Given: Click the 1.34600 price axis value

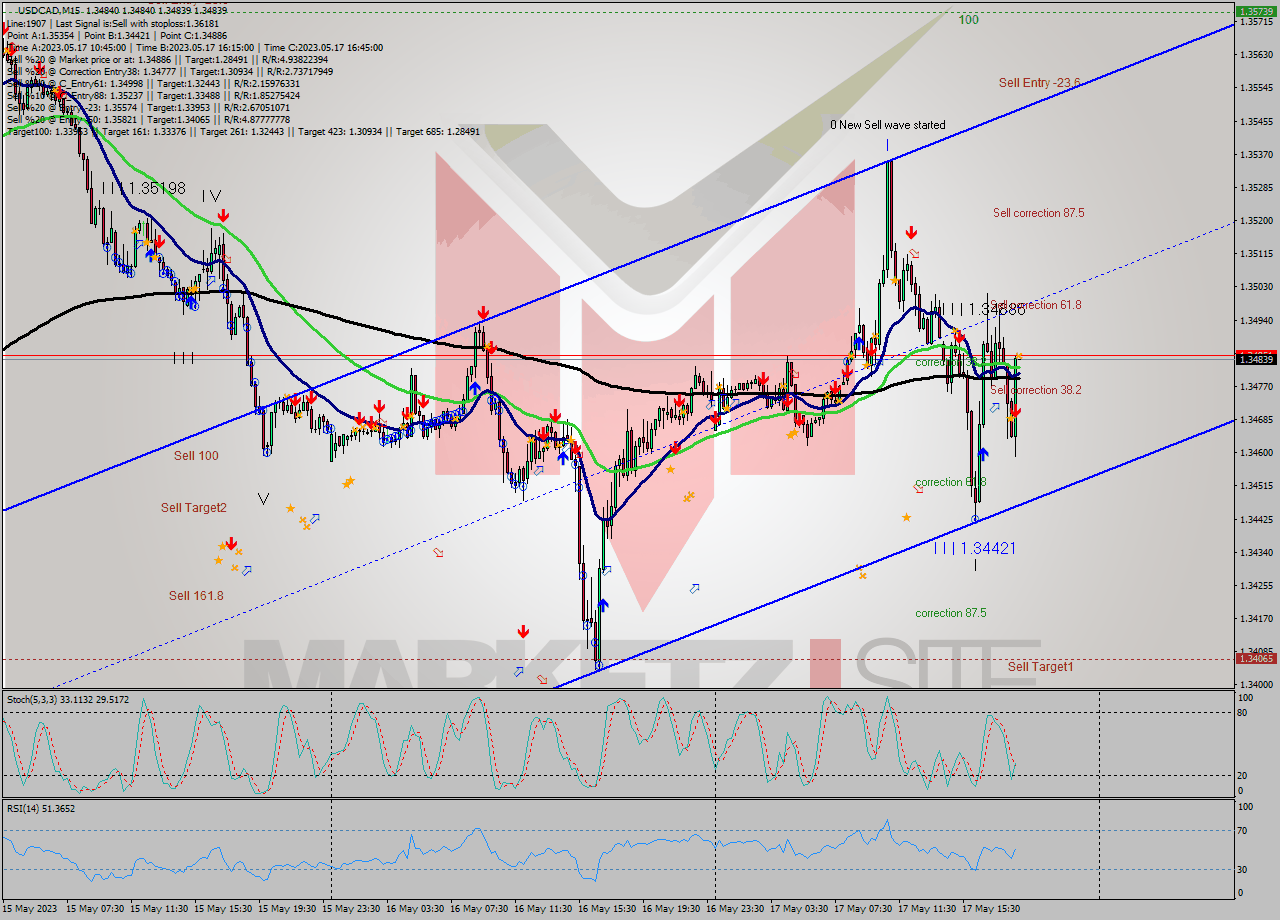Looking at the screenshot, I should (1255, 453).
